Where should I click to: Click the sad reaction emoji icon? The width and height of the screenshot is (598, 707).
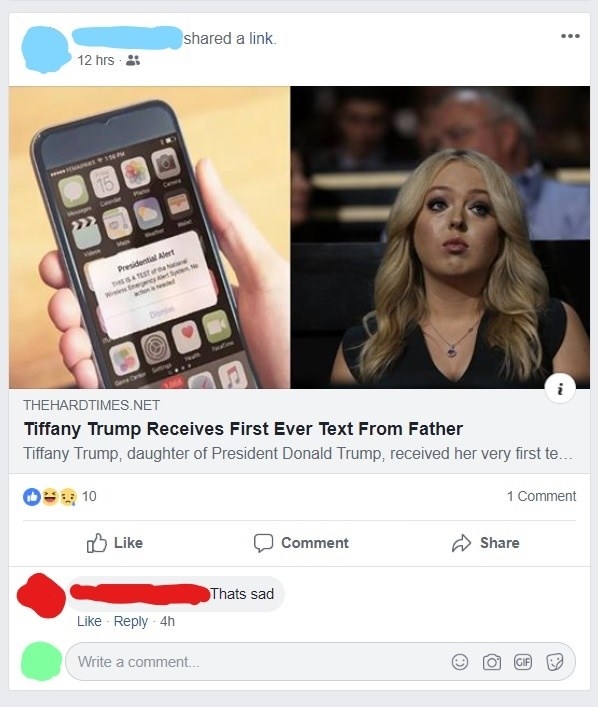pos(68,496)
